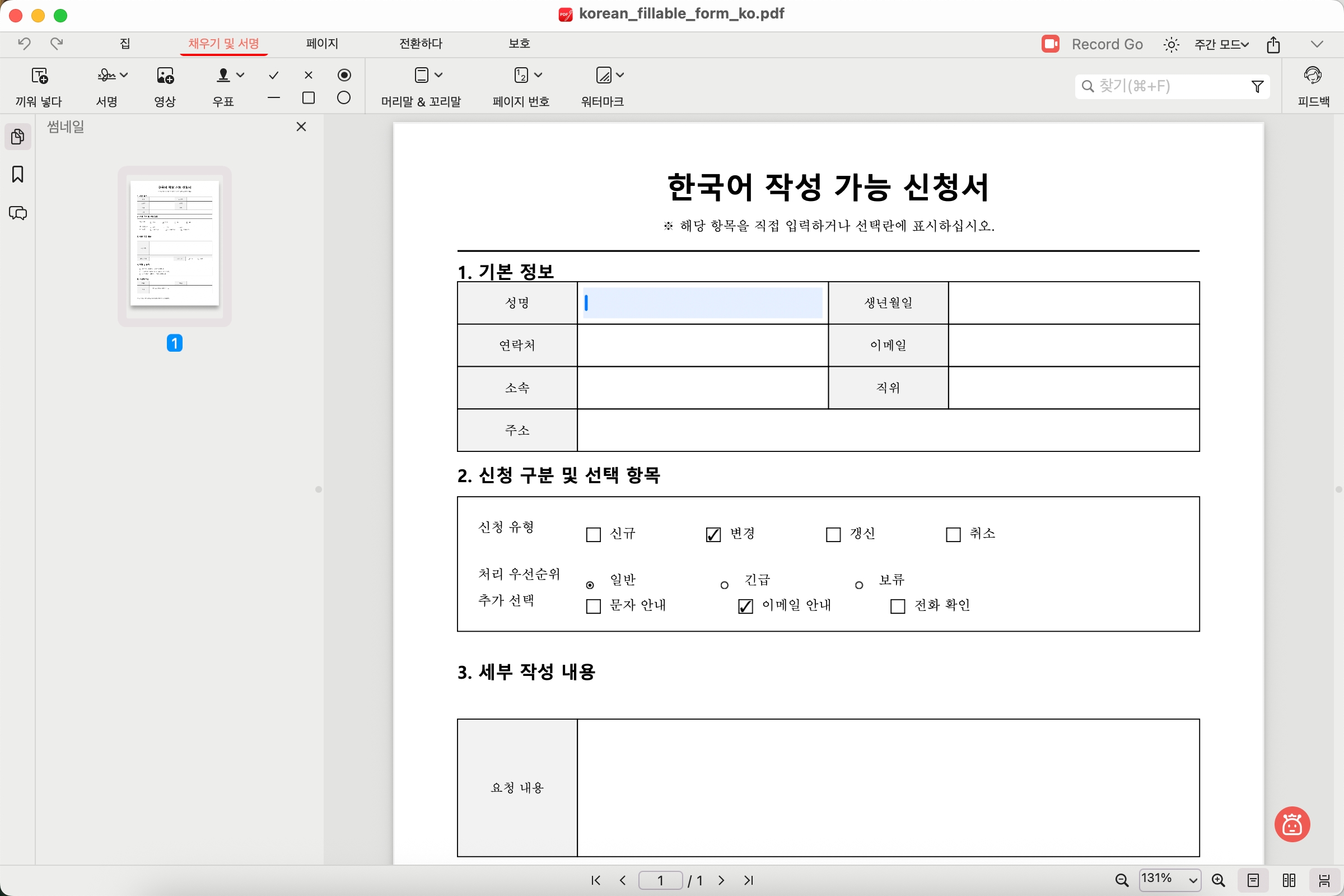Expand the toolbar collapse chevron
Viewport: 1344px width, 896px height.
(x=1317, y=45)
